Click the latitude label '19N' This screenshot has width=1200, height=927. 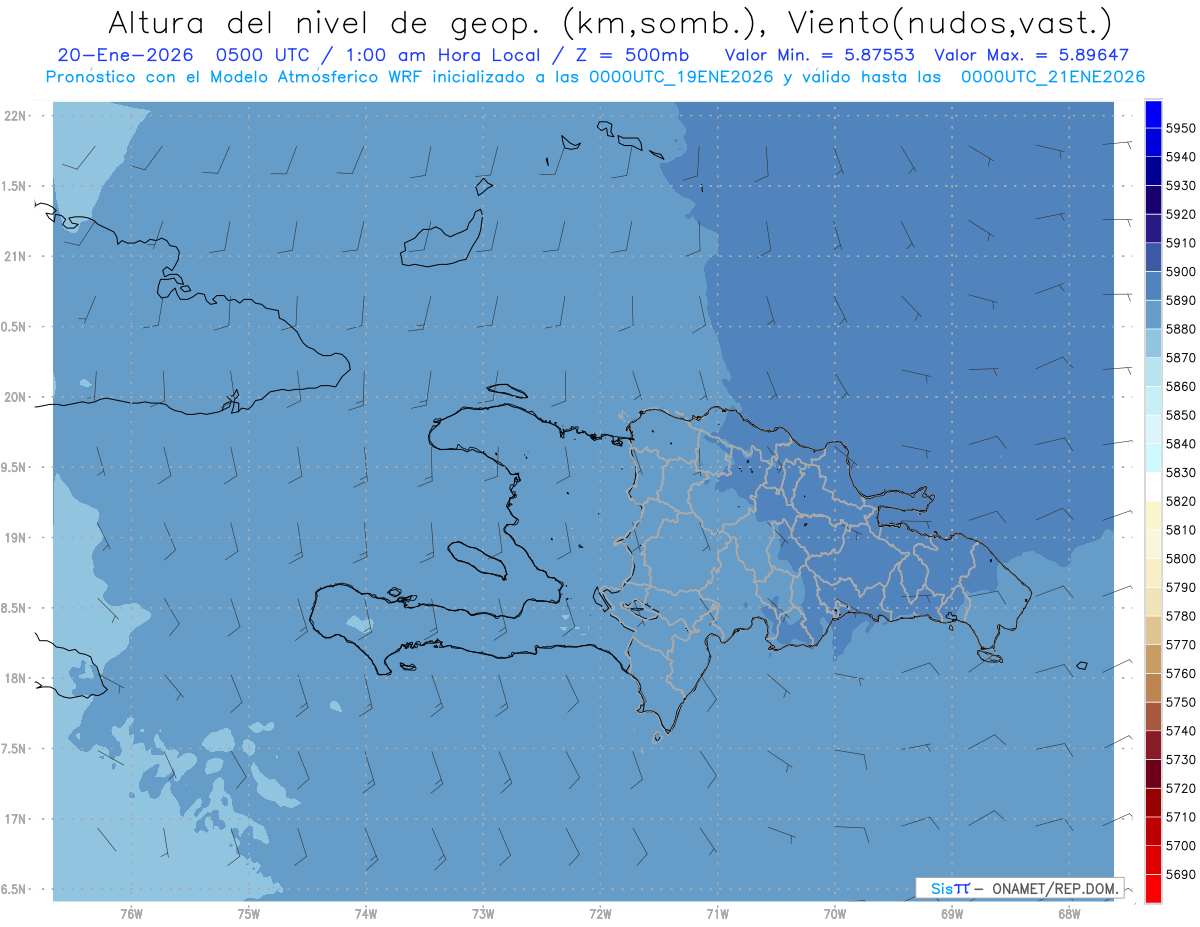(15, 537)
